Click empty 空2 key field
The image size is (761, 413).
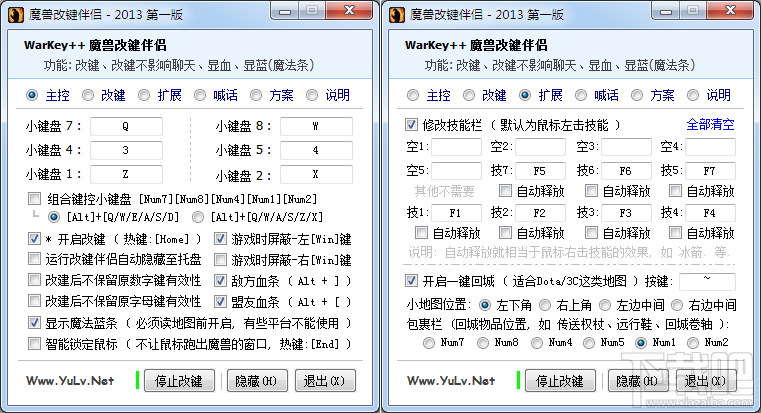(541, 147)
